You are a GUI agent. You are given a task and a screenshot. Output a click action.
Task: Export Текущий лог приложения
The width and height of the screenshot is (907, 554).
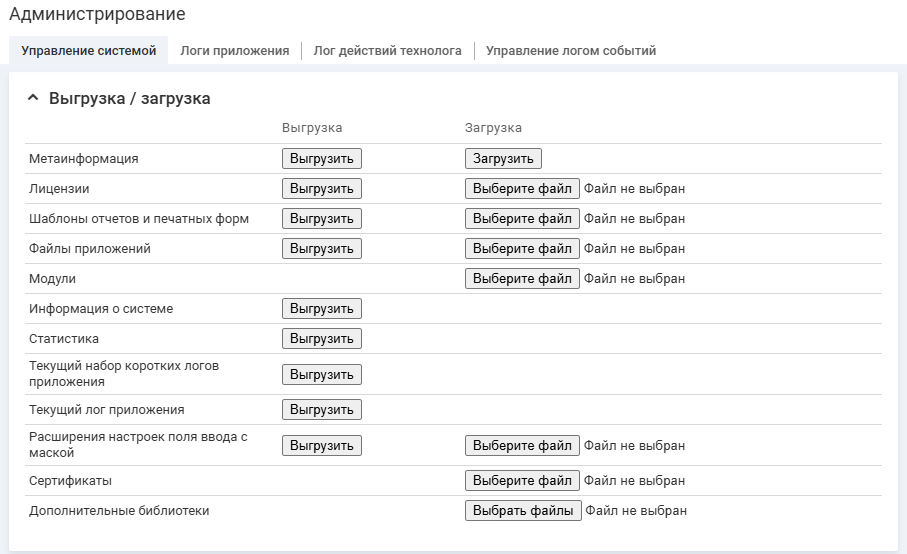pos(322,410)
